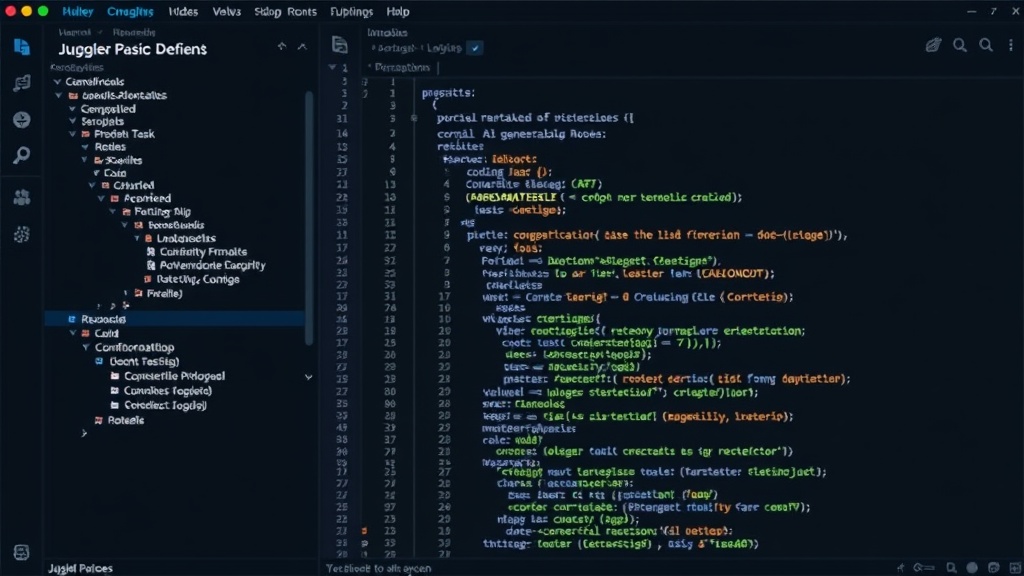
Task: Open the gear icon in the sidebar
Action: [x=22, y=234]
